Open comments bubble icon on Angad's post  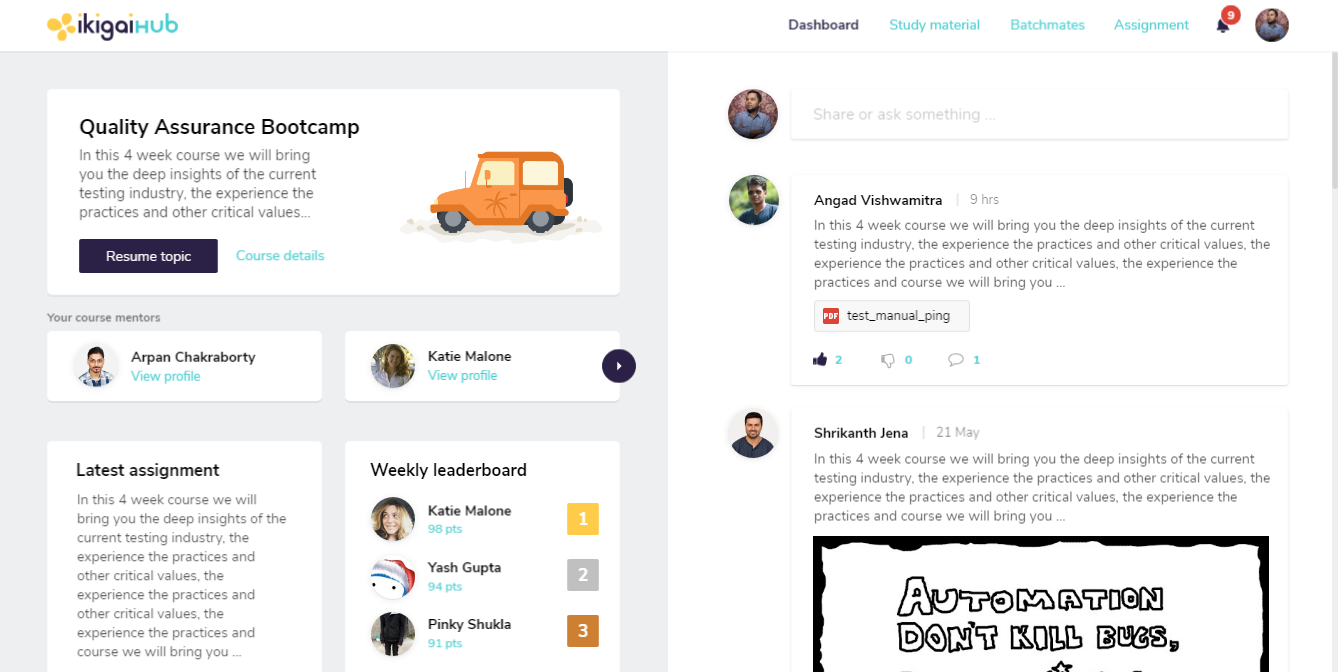pos(956,360)
